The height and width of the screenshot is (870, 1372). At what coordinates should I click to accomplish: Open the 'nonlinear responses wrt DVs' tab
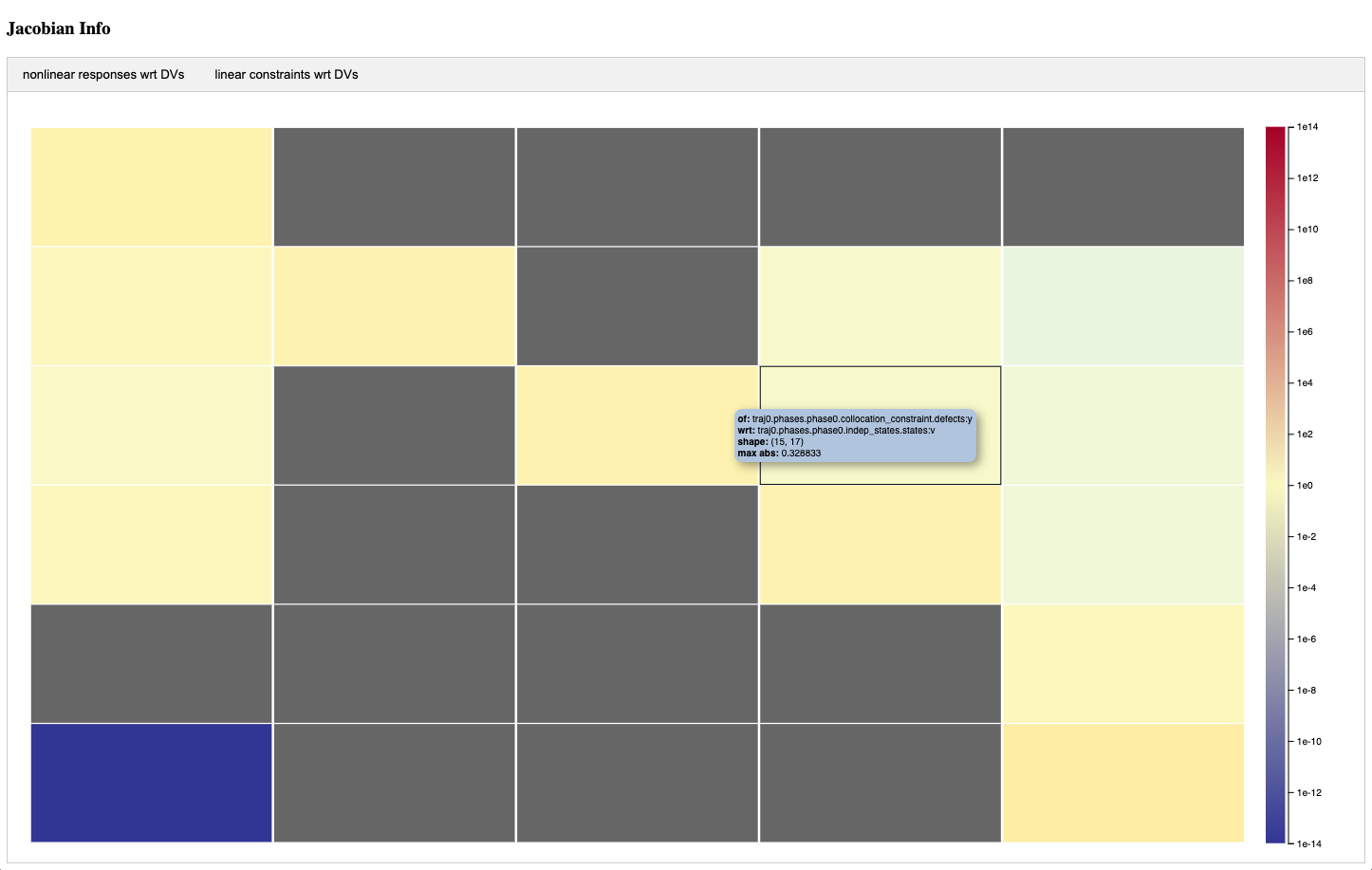[x=103, y=74]
